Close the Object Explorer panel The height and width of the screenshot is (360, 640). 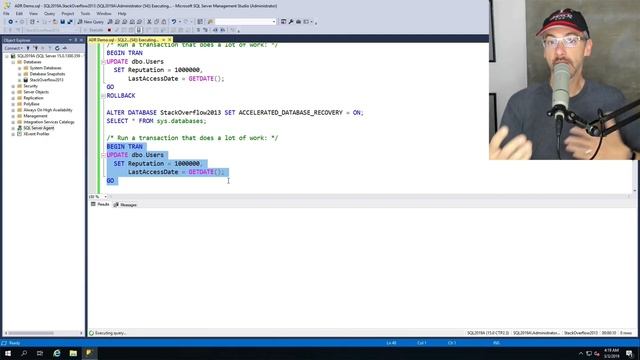tap(81, 40)
